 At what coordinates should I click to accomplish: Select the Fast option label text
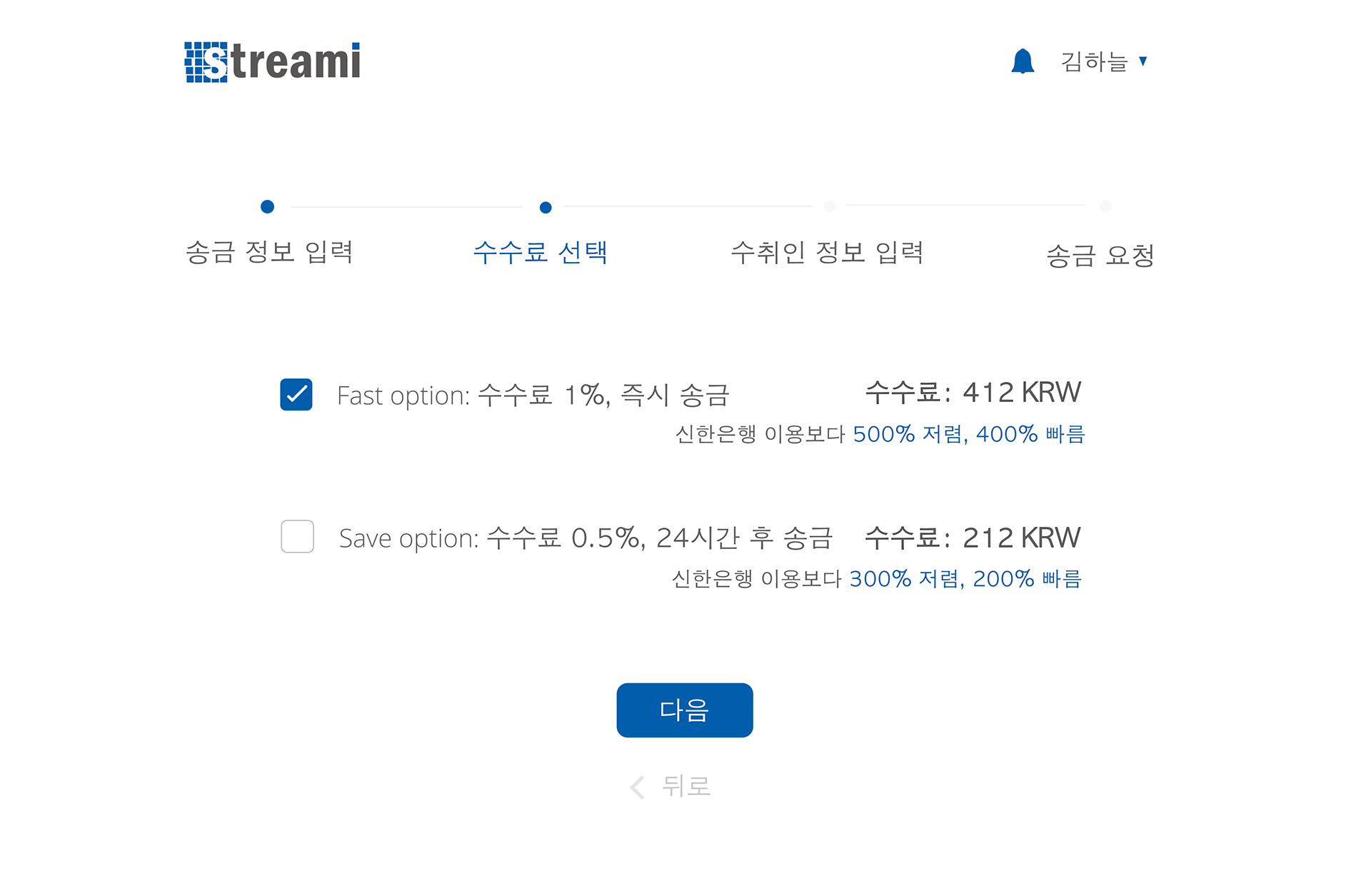(533, 395)
